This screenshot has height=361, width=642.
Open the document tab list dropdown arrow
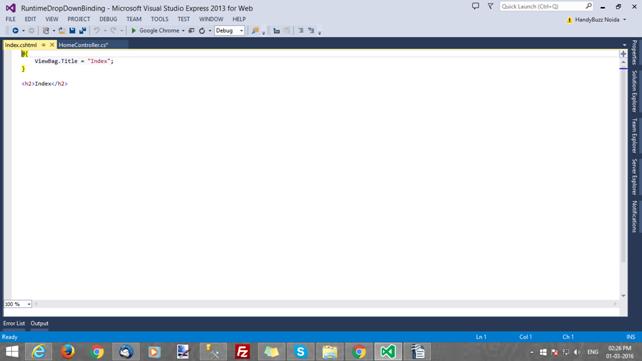tap(624, 45)
